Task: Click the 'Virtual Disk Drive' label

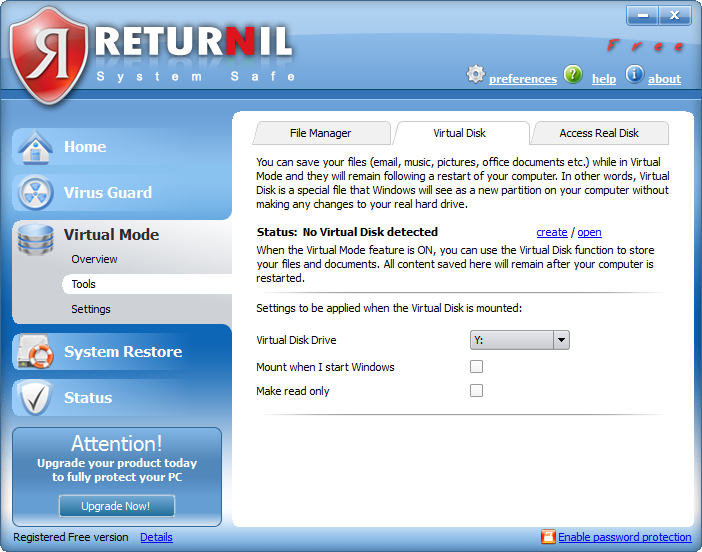Action: click(296, 340)
